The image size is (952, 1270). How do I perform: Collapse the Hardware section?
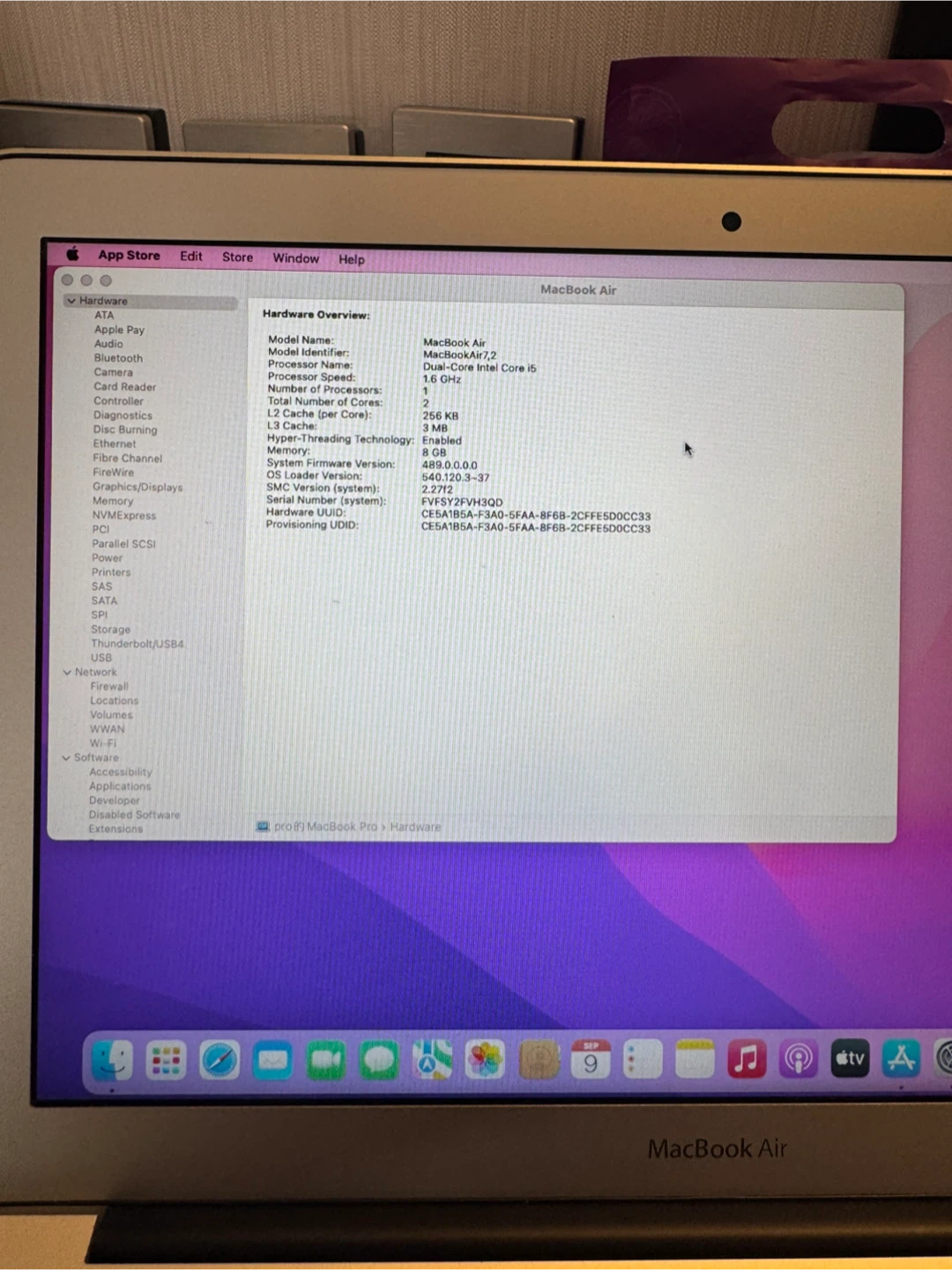[x=71, y=301]
